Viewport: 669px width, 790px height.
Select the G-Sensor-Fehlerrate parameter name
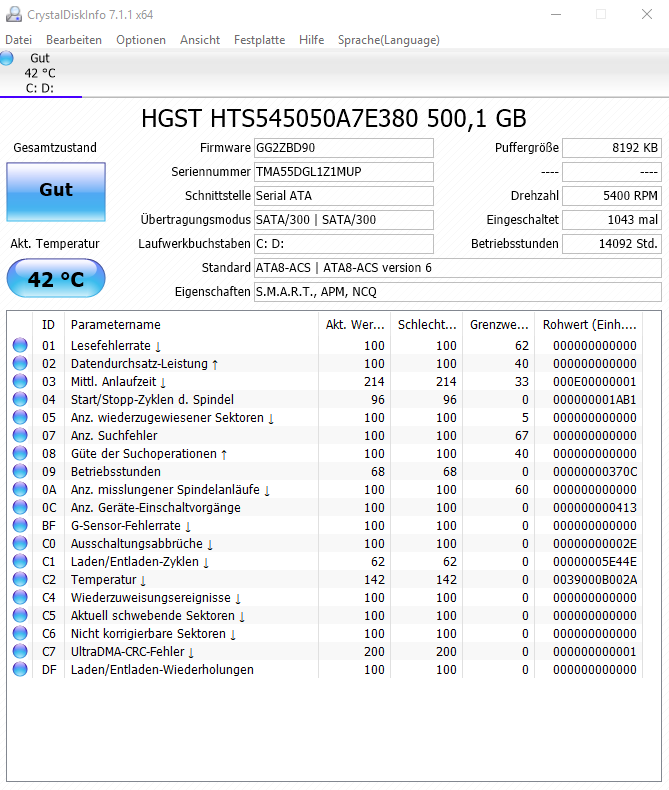pos(131,526)
